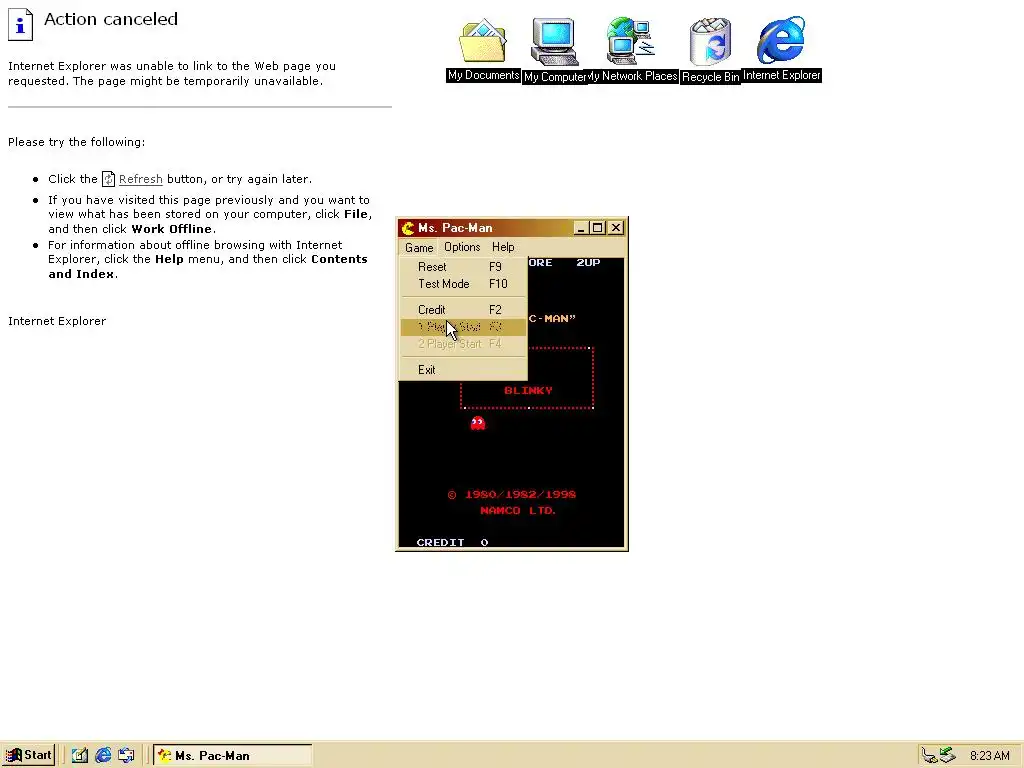Click the bold Work Offline text
This screenshot has width=1024, height=768.
click(171, 229)
